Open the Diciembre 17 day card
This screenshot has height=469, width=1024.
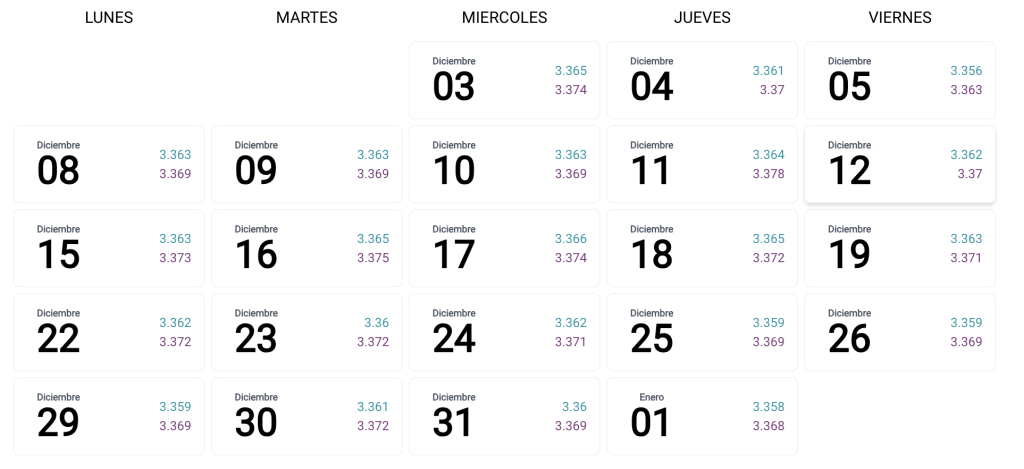(x=504, y=248)
